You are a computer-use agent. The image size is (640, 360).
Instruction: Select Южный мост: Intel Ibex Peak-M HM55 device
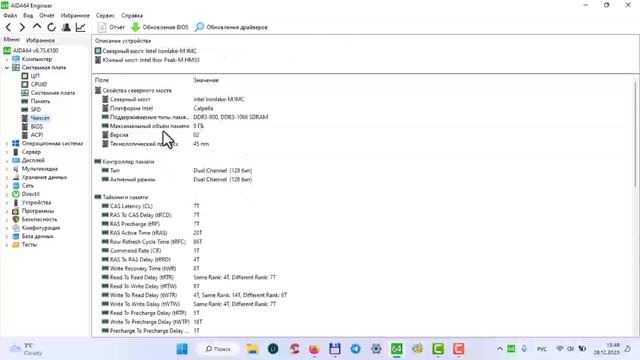coord(147,60)
